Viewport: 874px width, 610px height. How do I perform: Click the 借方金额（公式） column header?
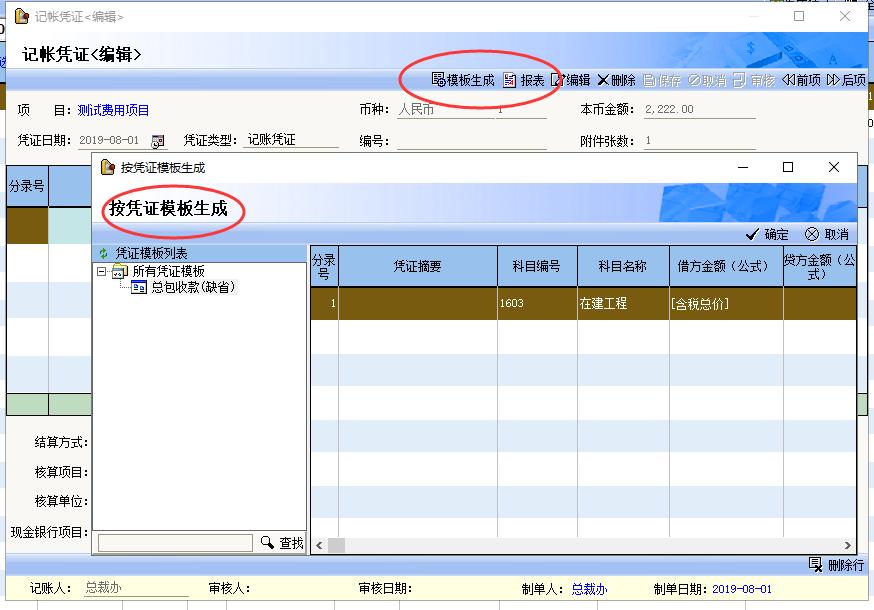725,267
